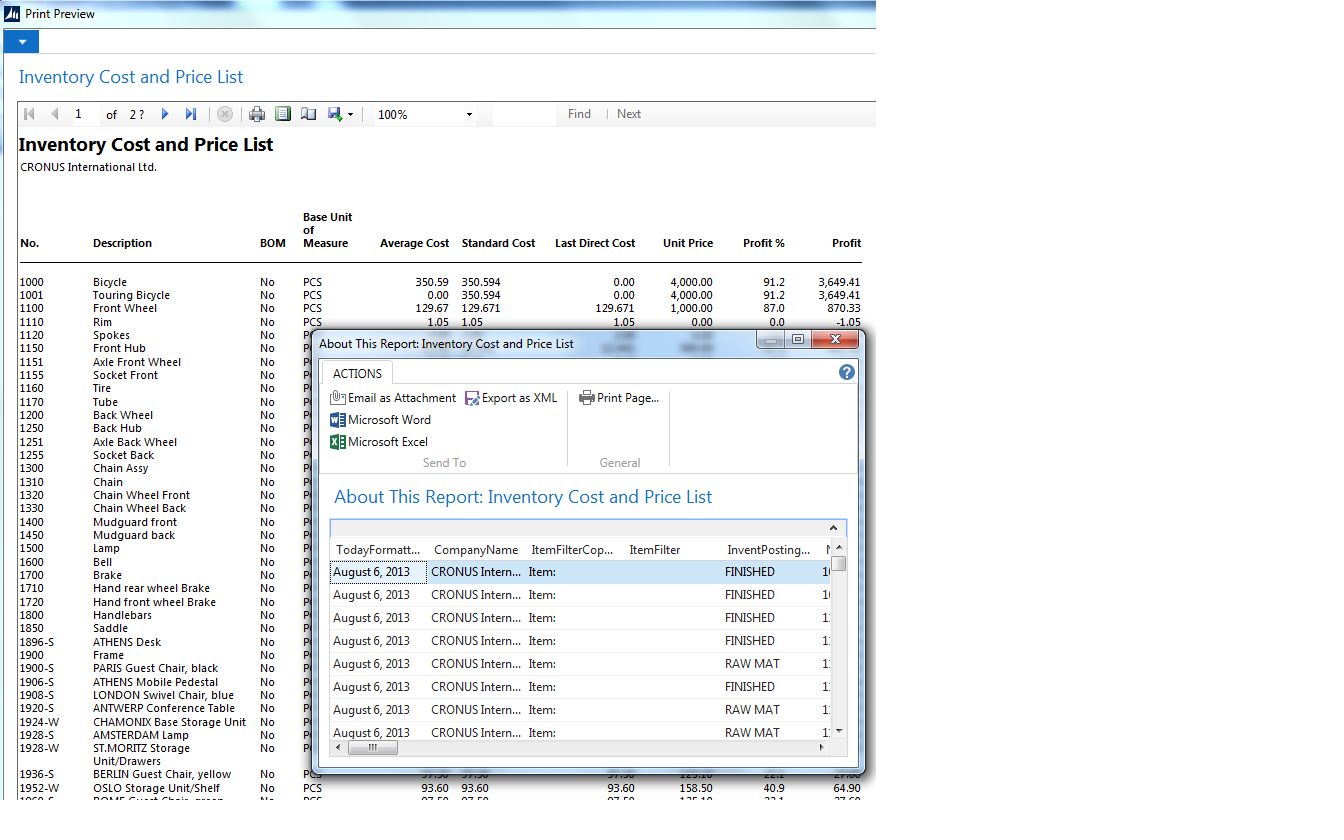The height and width of the screenshot is (840, 1344).
Task: Click the current page number field
Action: click(x=80, y=115)
